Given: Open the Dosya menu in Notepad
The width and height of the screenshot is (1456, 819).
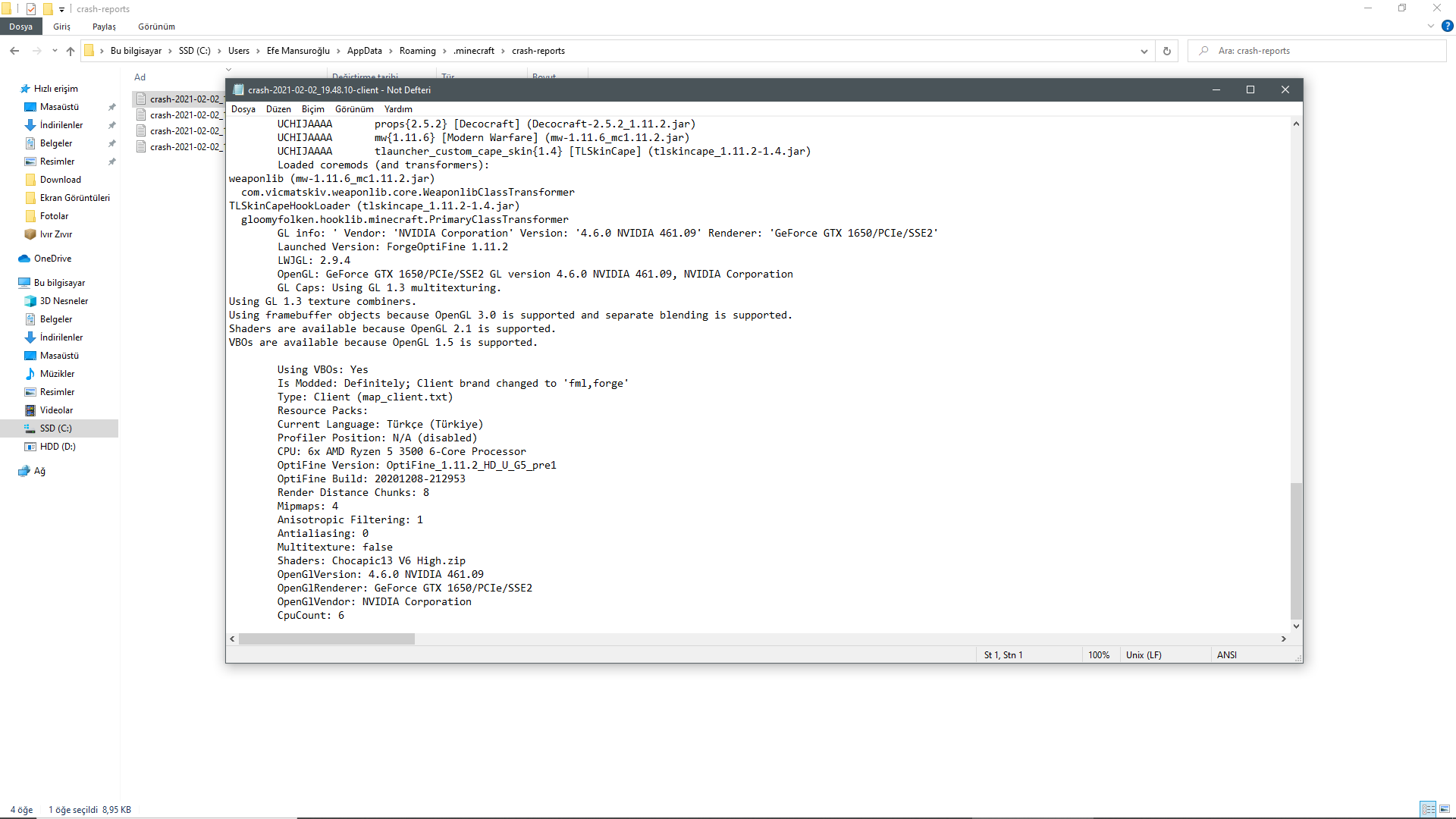Looking at the screenshot, I should (243, 109).
